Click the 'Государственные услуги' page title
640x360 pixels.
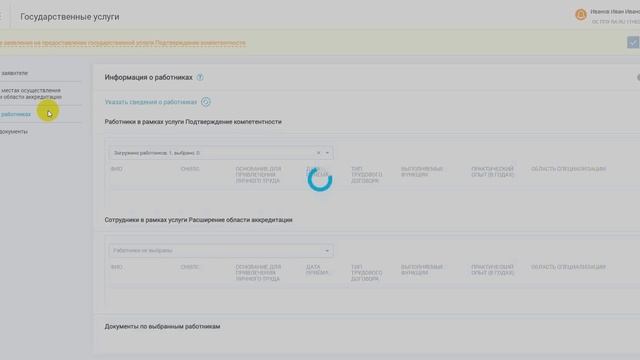pos(70,17)
